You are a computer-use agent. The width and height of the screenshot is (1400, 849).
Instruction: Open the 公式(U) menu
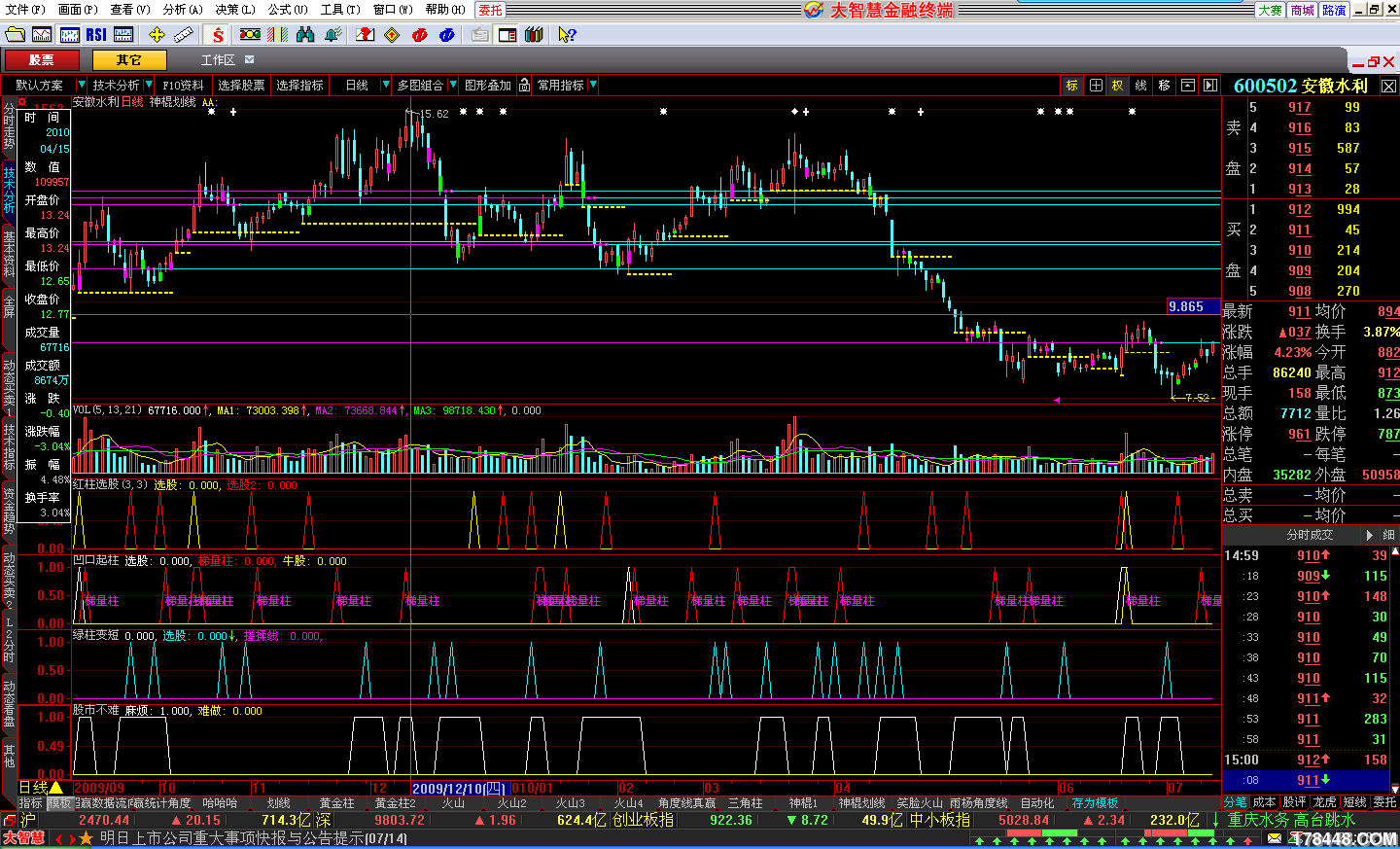(x=288, y=9)
